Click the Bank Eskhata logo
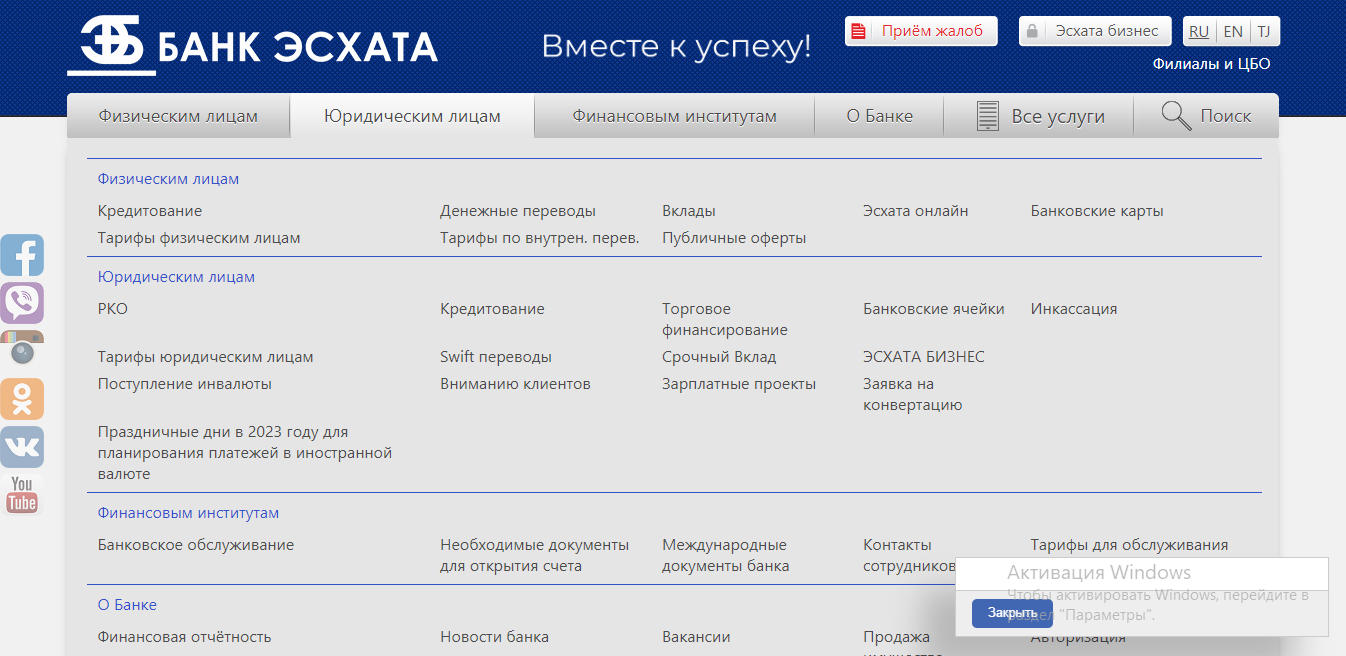This screenshot has height=656, width=1346. point(252,46)
